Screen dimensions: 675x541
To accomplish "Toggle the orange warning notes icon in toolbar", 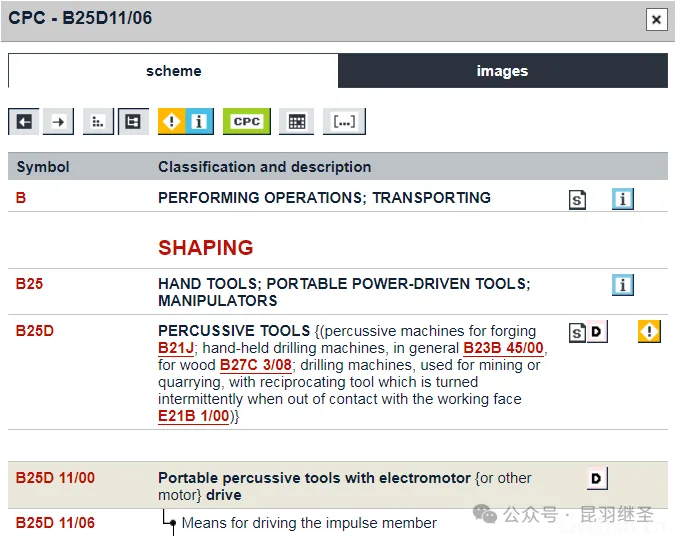I will [x=172, y=121].
